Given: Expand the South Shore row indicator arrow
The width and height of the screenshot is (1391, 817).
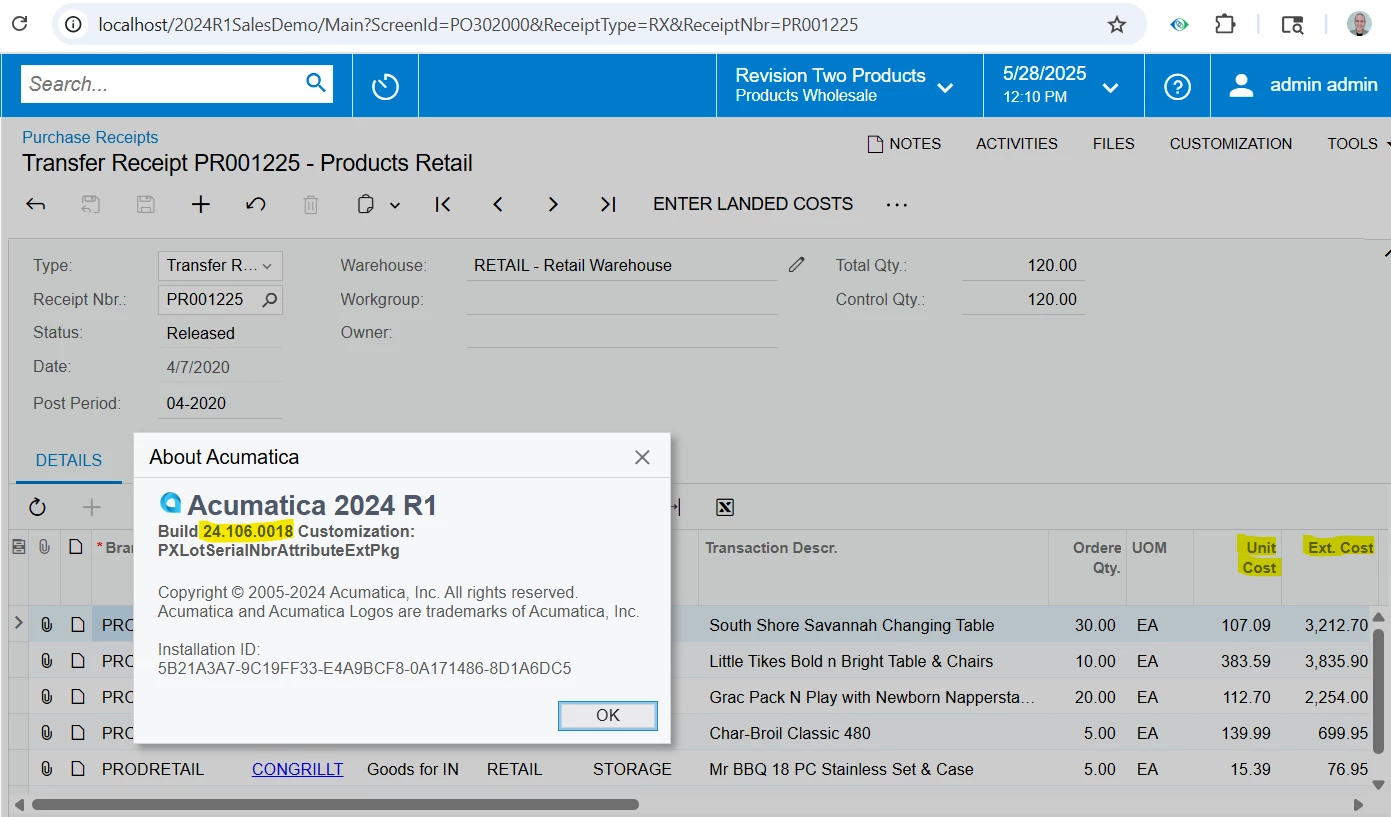Looking at the screenshot, I should pos(18,624).
